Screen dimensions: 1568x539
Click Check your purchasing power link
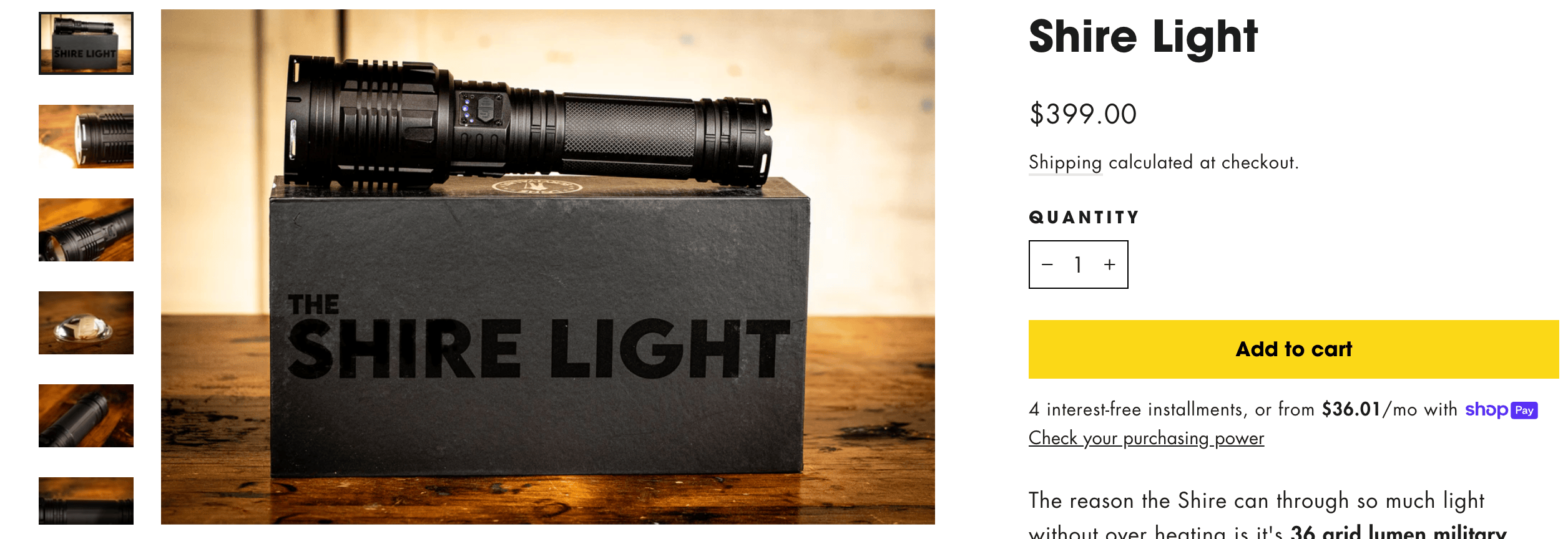tap(1147, 438)
